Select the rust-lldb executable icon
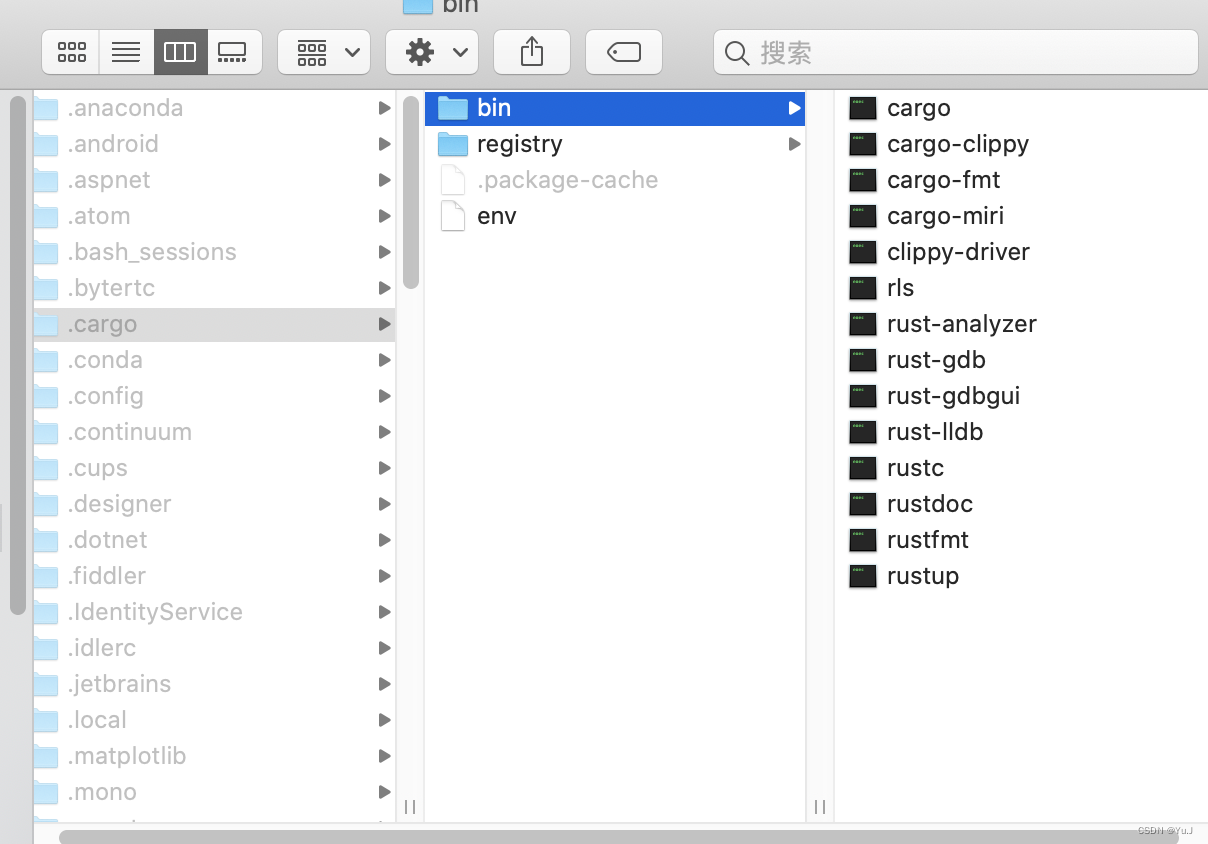The height and width of the screenshot is (844, 1208). 863,432
